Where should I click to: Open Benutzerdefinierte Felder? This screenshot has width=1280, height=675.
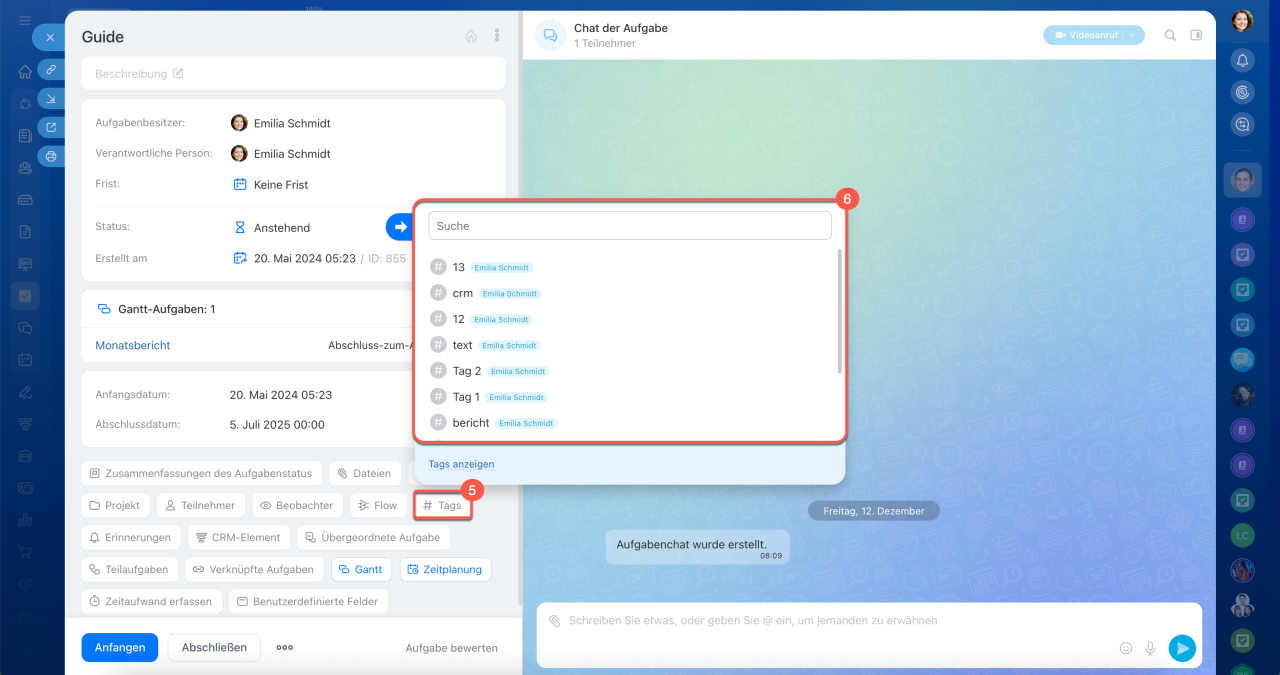pos(308,601)
